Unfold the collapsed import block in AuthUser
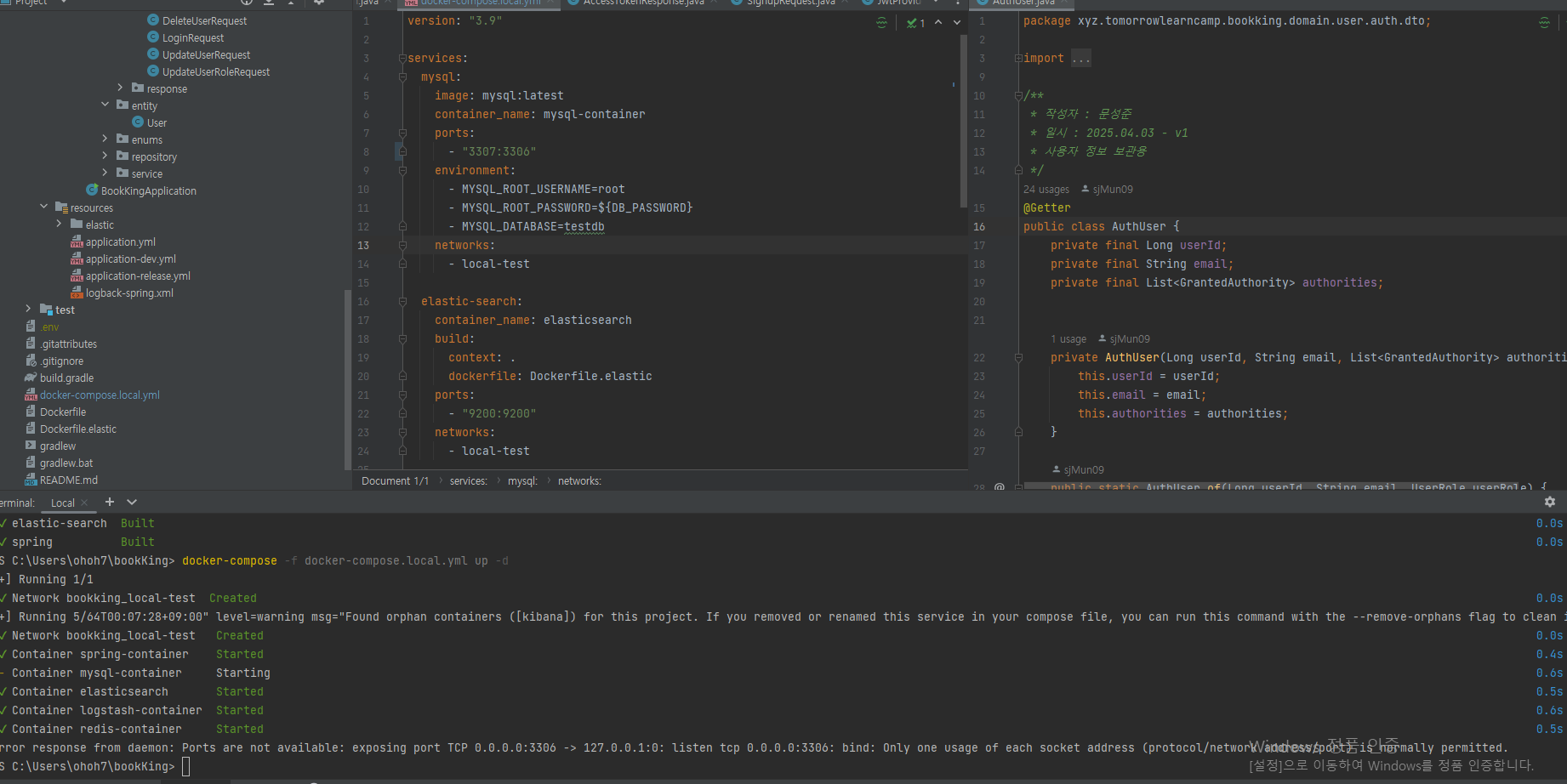 coord(1018,58)
